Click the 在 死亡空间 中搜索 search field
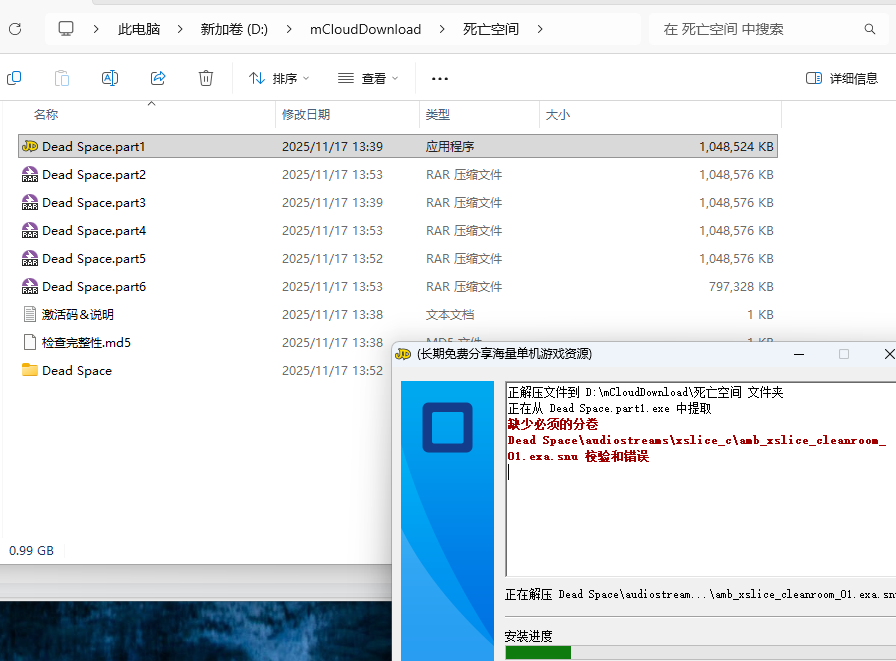Screen dimensions: 896x661 tap(755, 29)
